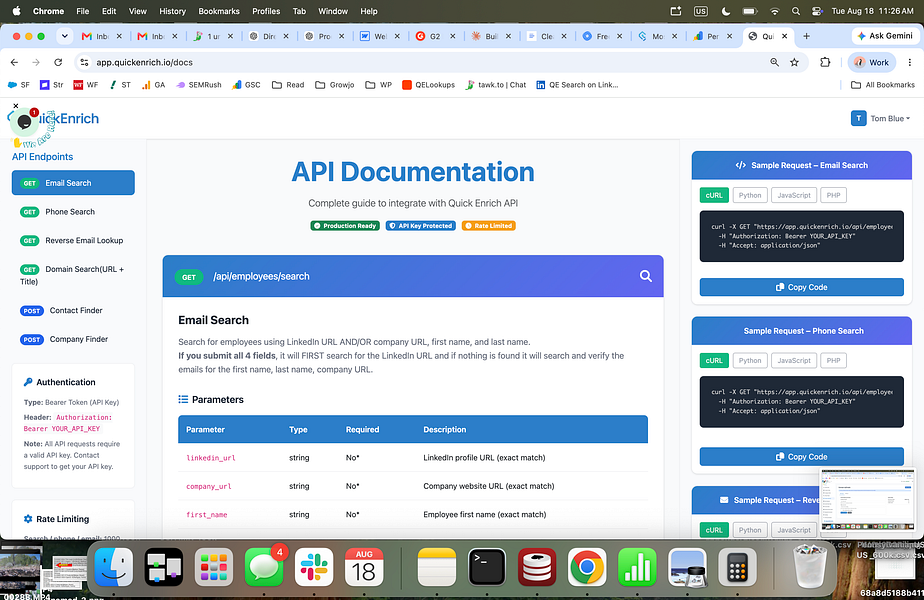Screen dimensions: 924x600
Task: Open Terminal from the dock
Action: pyautogui.click(x=487, y=567)
